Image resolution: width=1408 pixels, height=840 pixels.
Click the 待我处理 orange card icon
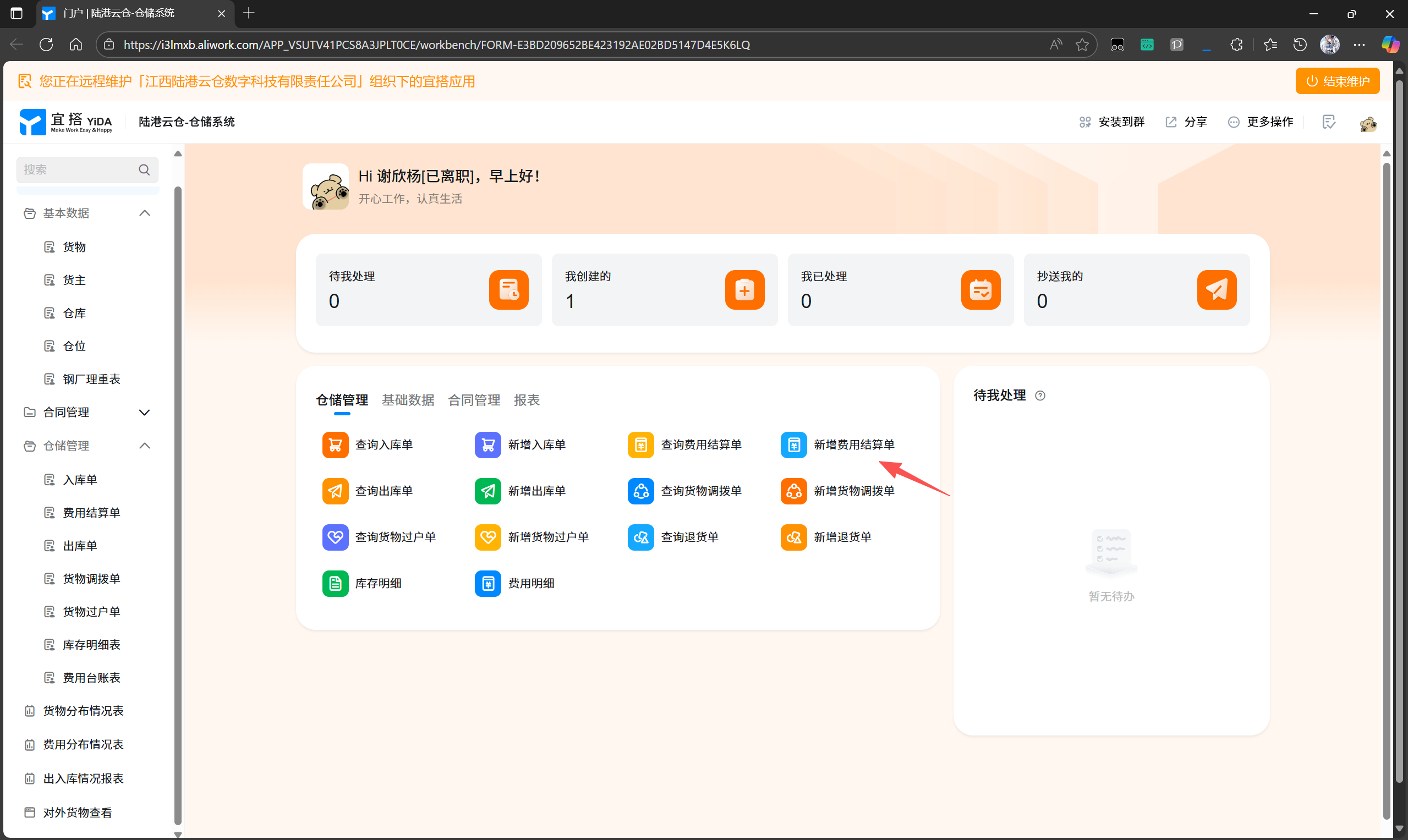[508, 290]
